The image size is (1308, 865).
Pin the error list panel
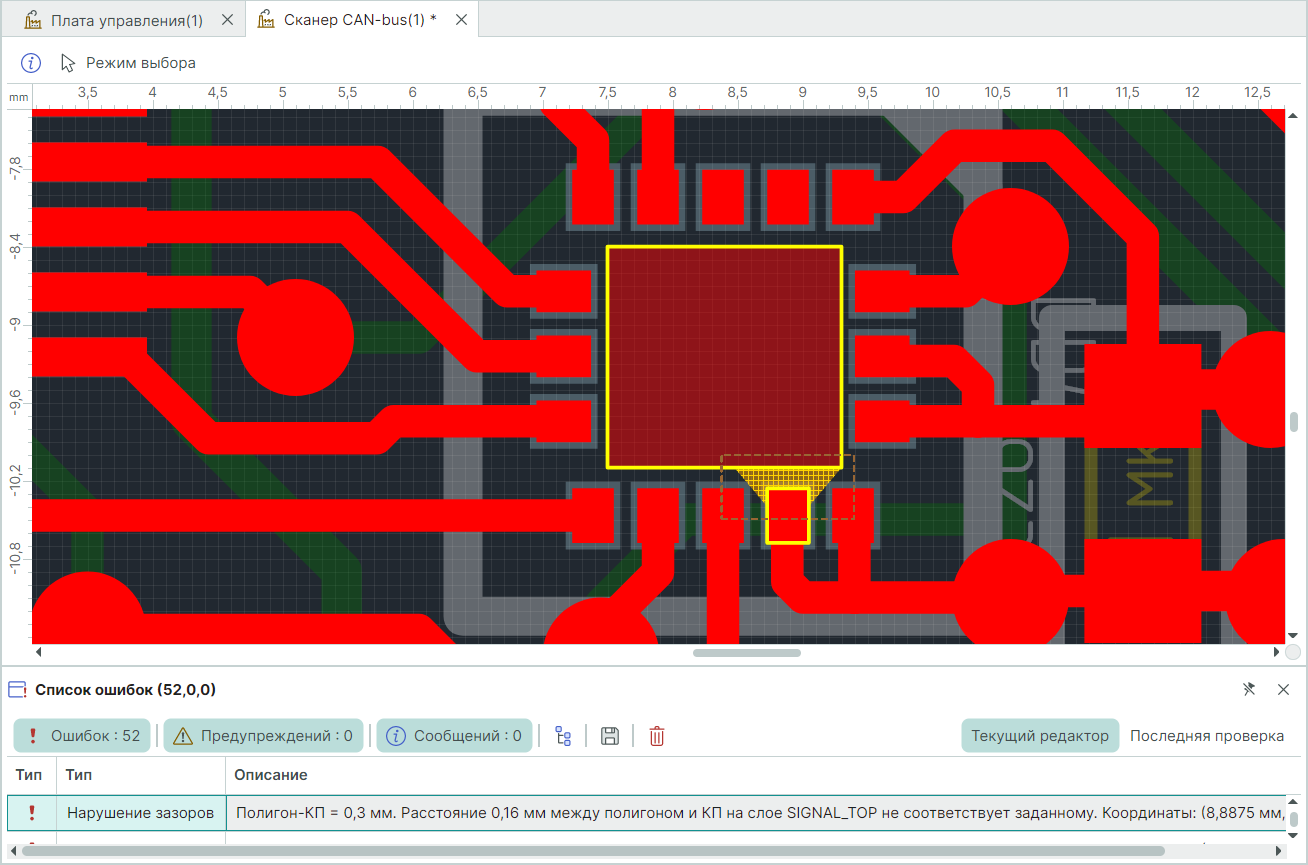coord(1248,689)
